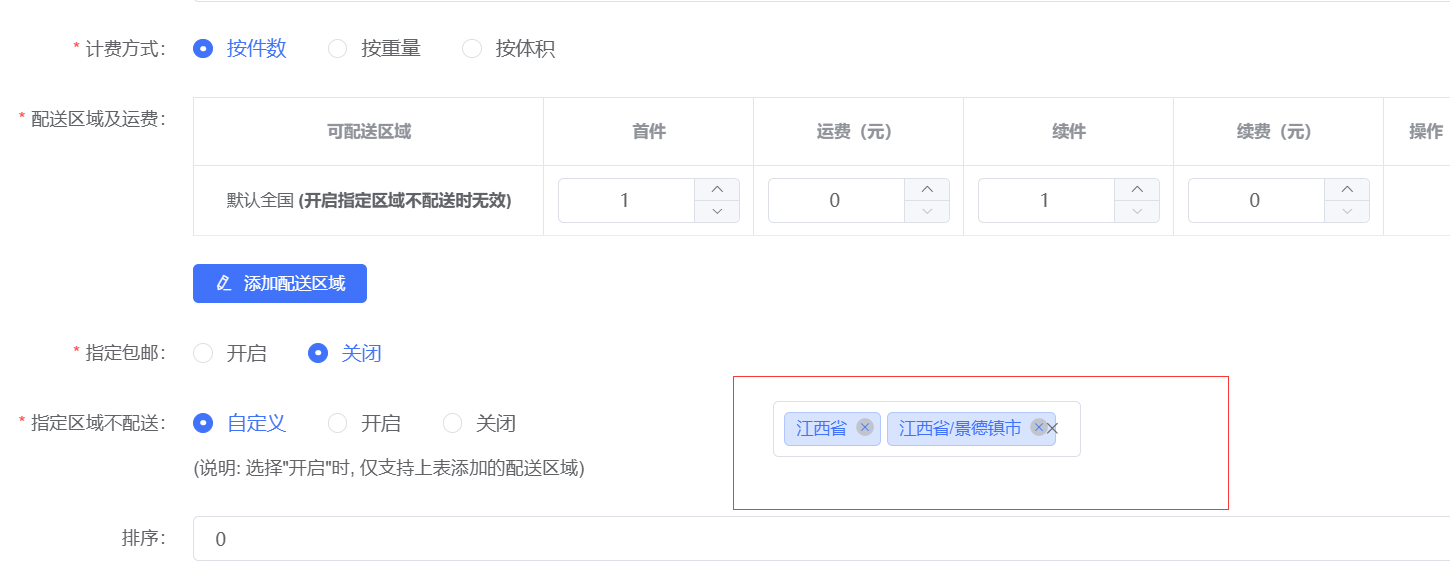Remove the 江西省/景德镇市 tag
This screenshot has height=564, width=1450.
click(1038, 428)
